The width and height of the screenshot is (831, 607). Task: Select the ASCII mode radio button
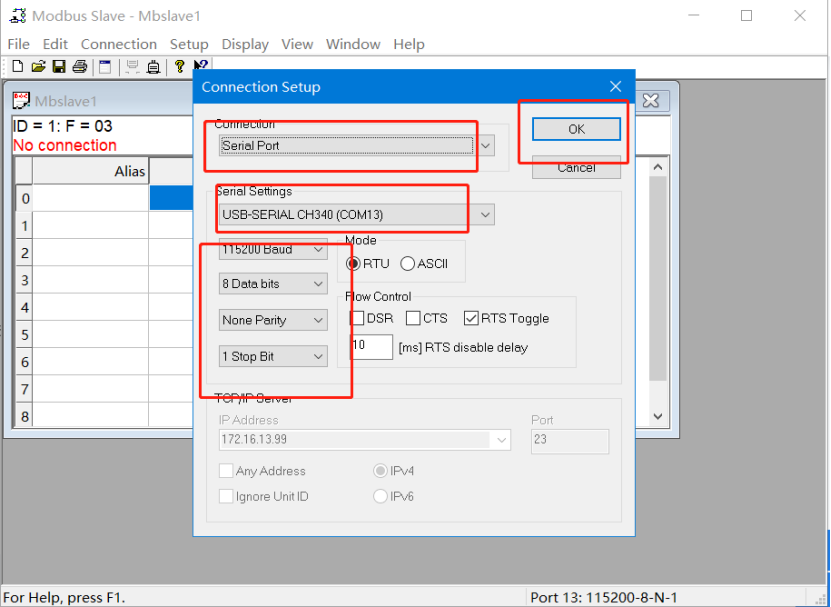(x=407, y=264)
